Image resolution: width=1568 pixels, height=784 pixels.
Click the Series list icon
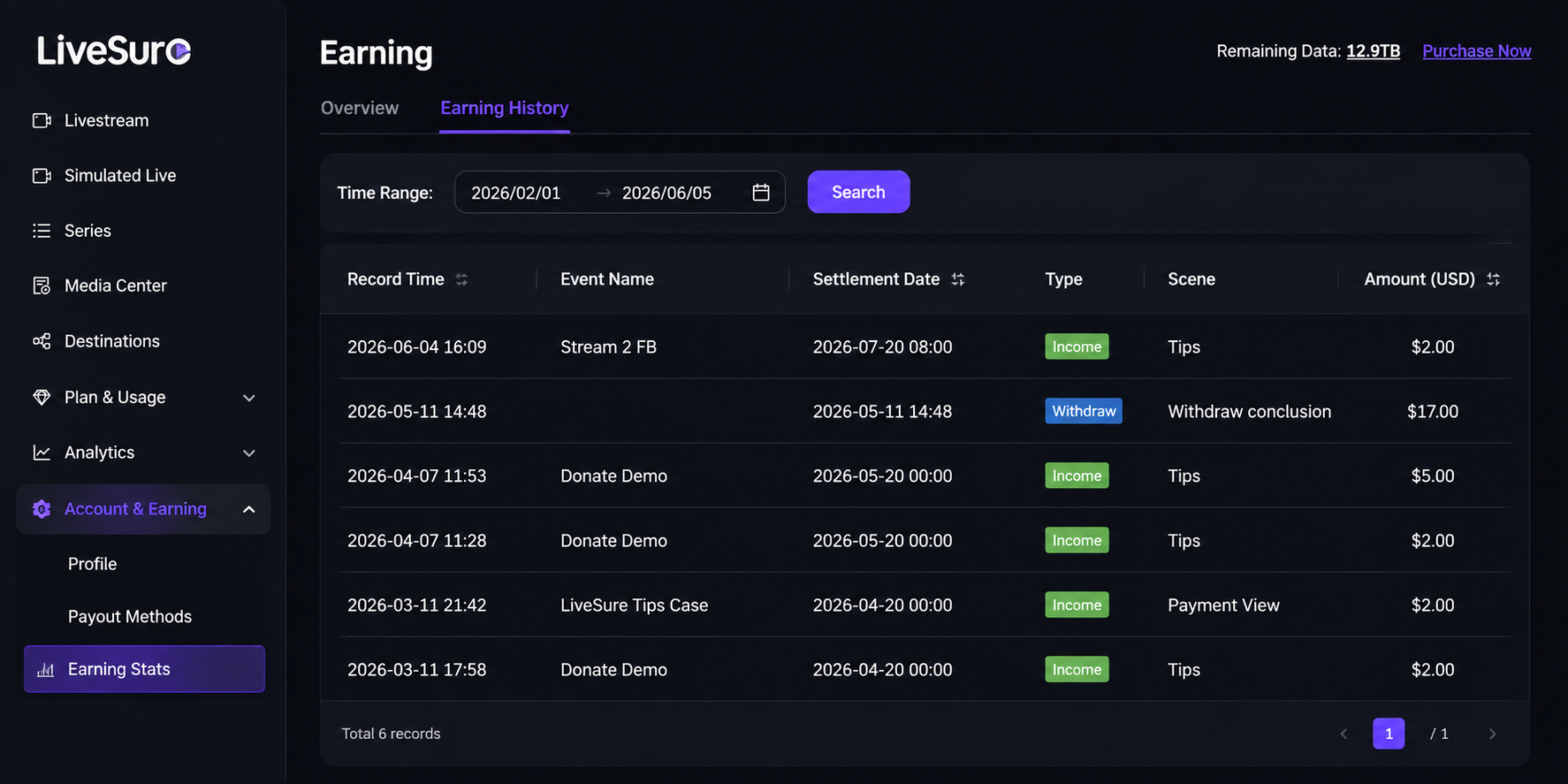(x=42, y=231)
